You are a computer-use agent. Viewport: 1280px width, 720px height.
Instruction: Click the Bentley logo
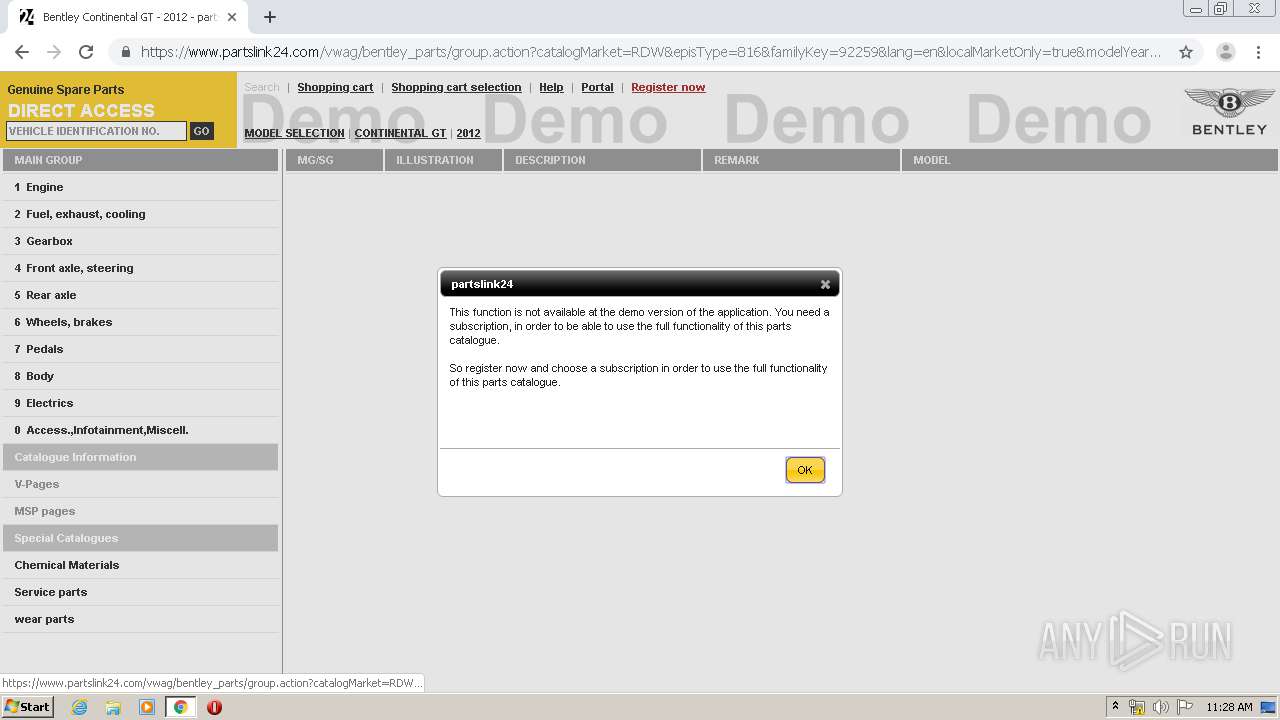[x=1229, y=111]
